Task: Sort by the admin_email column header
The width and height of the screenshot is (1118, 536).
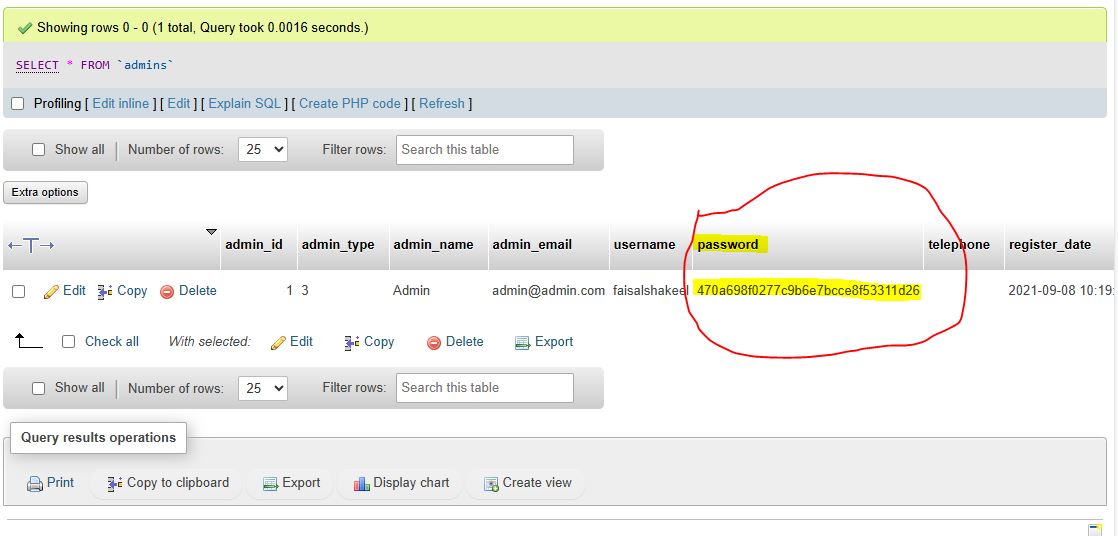Action: tap(532, 245)
